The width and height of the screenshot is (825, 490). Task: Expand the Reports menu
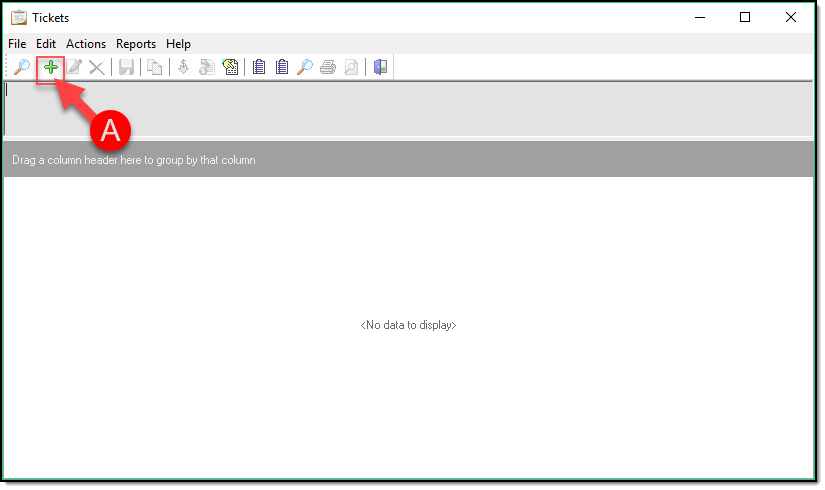[x=136, y=44]
